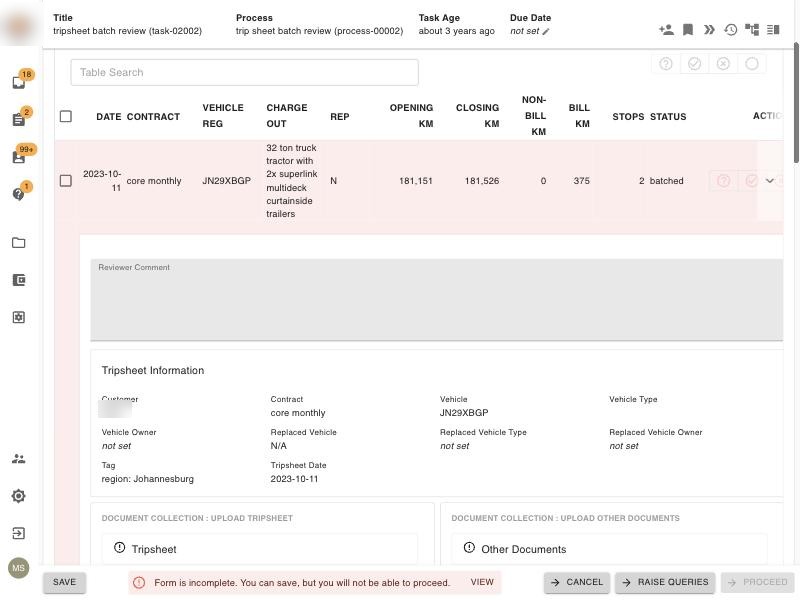This screenshot has height=600, width=800.
Task: Sort table by DATE column
Action: (109, 117)
